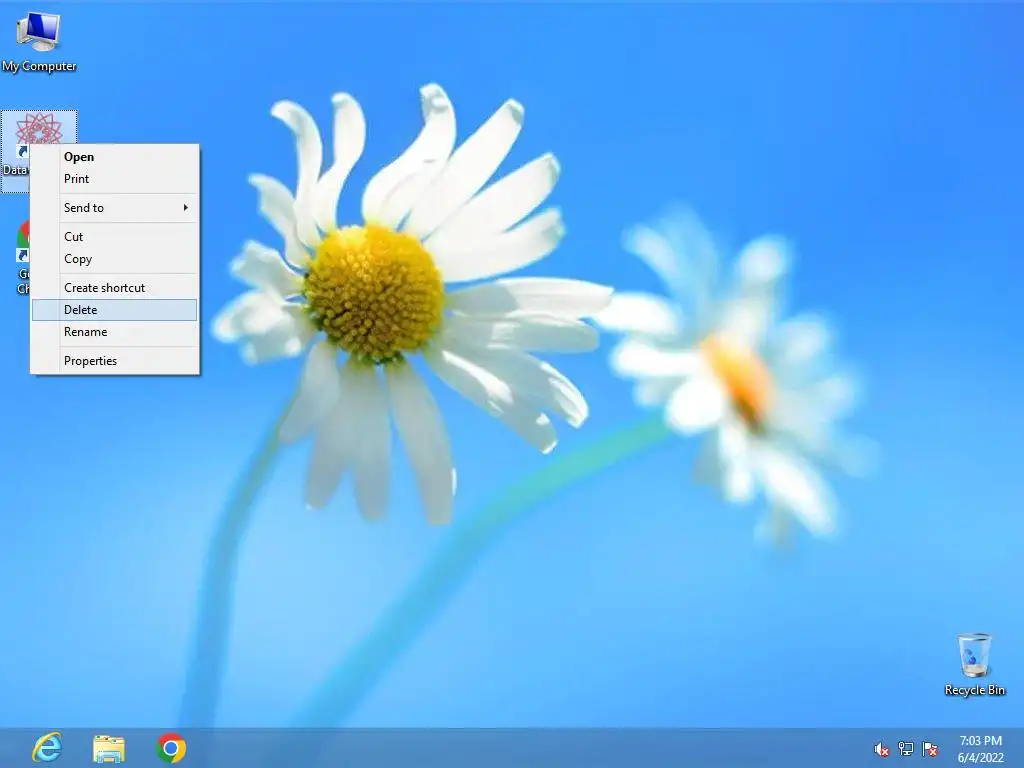Choose Print in the context menu
This screenshot has height=768, width=1024.
coord(115,179)
